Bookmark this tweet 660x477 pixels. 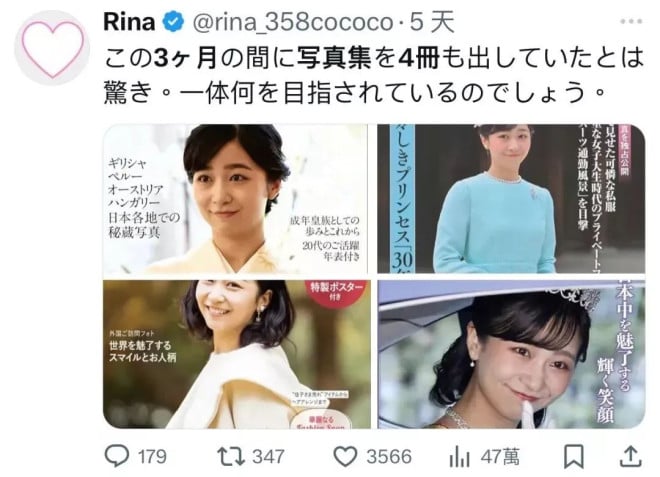click(574, 456)
